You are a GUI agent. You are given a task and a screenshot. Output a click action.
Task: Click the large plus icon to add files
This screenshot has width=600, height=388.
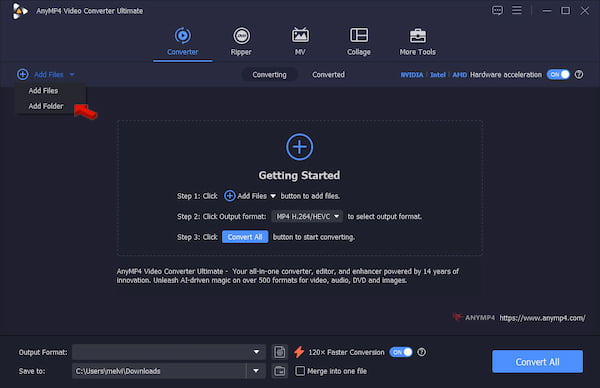click(300, 147)
